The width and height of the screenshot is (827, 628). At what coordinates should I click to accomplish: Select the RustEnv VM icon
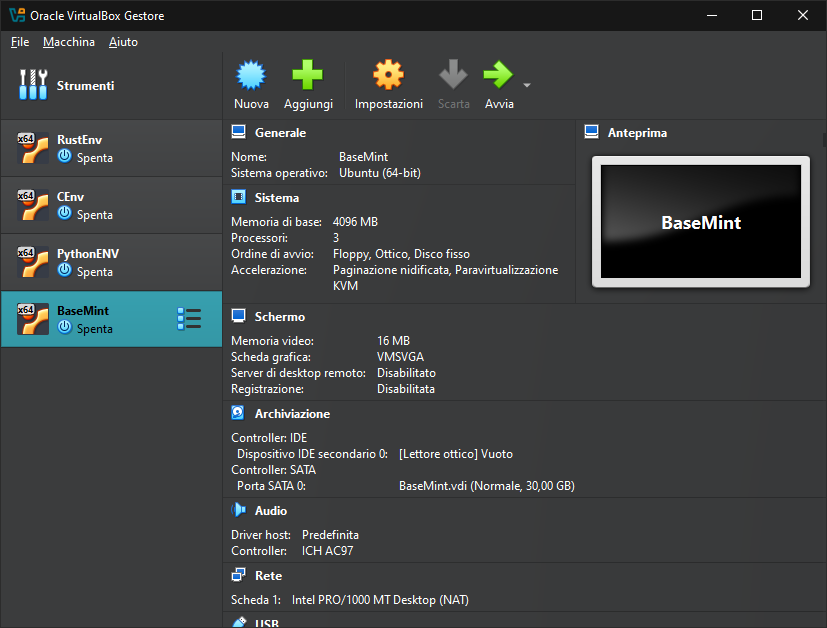[33, 148]
